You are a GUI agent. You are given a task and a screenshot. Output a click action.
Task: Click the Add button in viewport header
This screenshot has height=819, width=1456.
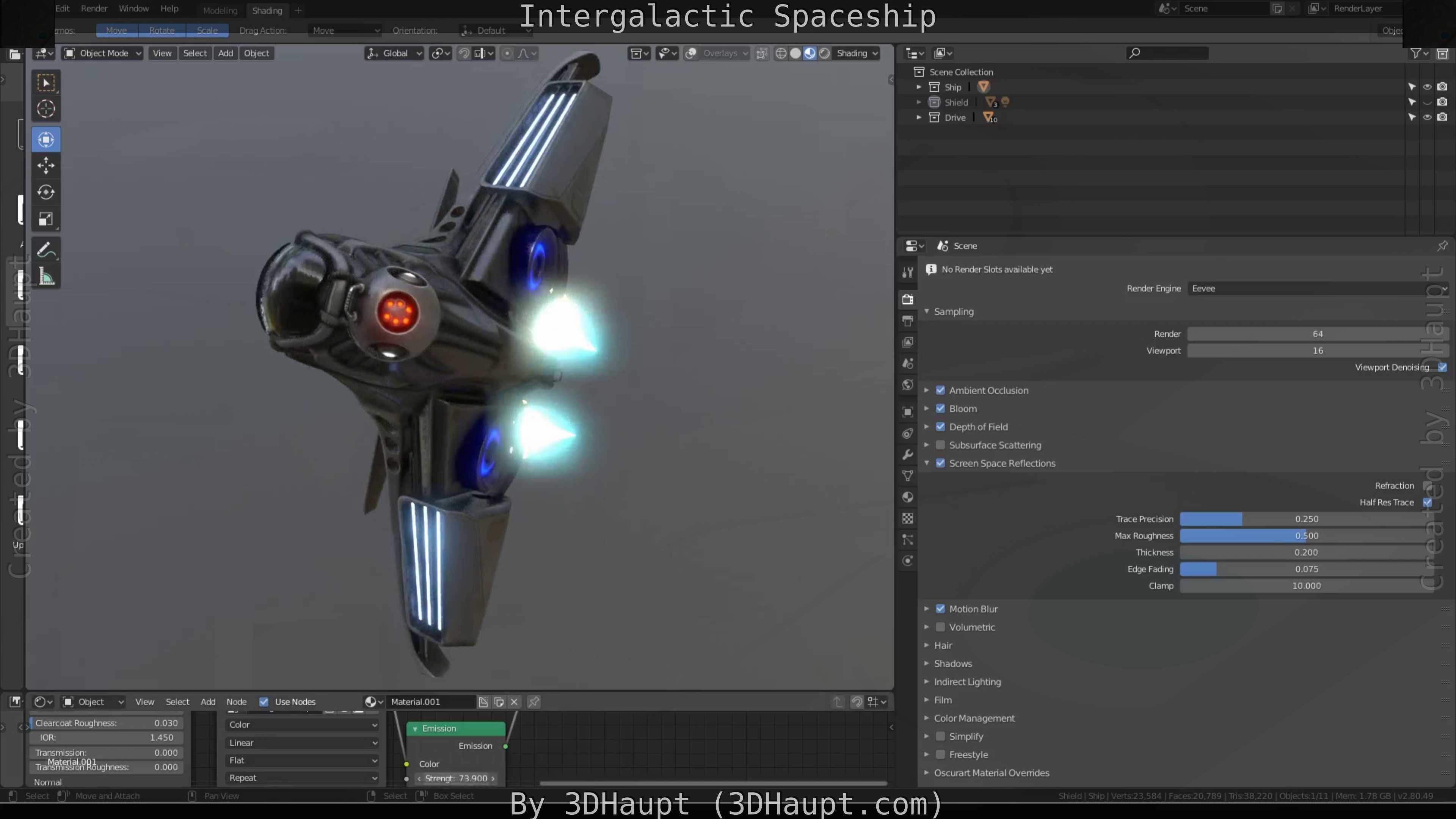(x=226, y=53)
